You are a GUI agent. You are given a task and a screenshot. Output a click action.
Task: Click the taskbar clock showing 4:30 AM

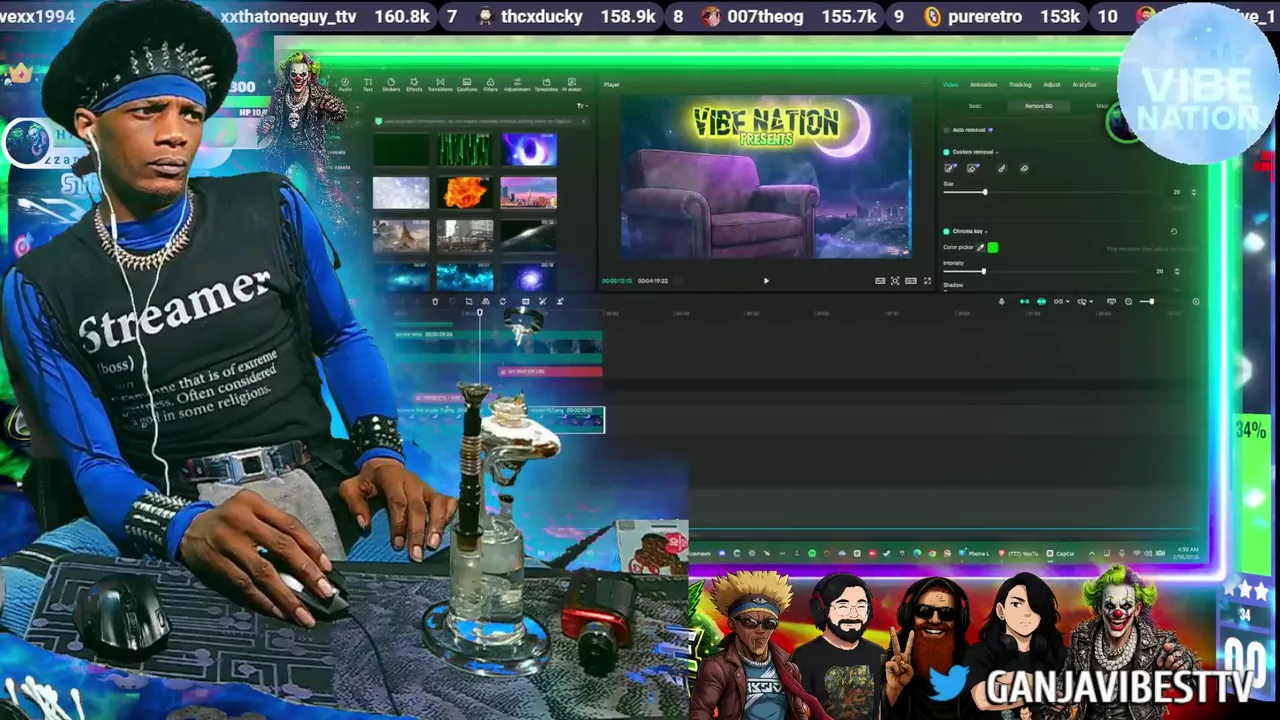[x=1190, y=552]
